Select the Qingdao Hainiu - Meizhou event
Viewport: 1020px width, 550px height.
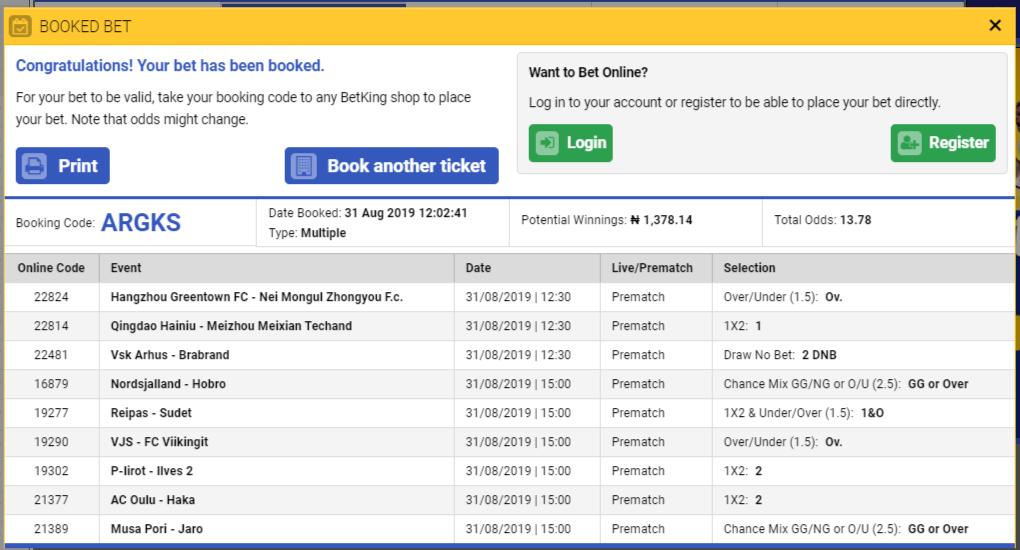(231, 326)
